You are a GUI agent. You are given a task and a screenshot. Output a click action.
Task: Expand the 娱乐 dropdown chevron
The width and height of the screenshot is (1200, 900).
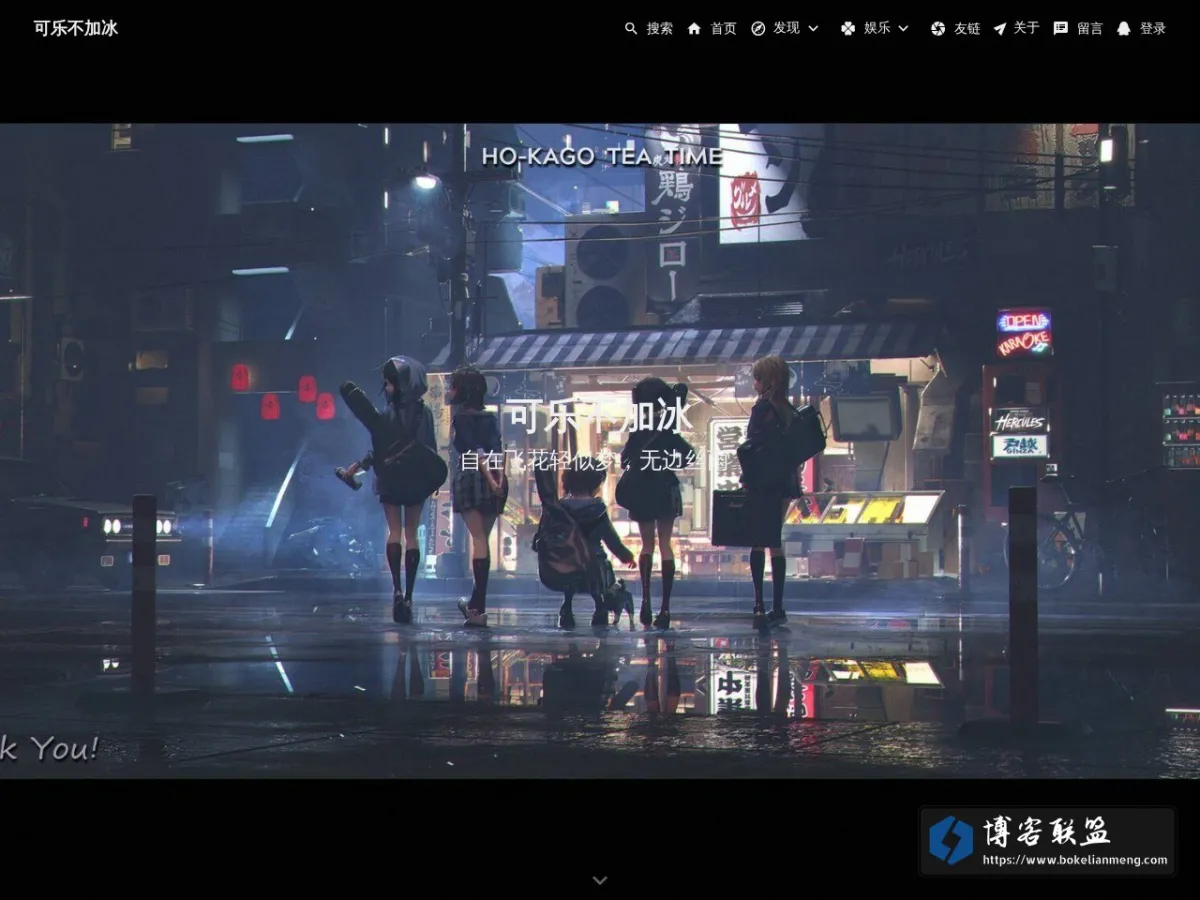click(903, 28)
